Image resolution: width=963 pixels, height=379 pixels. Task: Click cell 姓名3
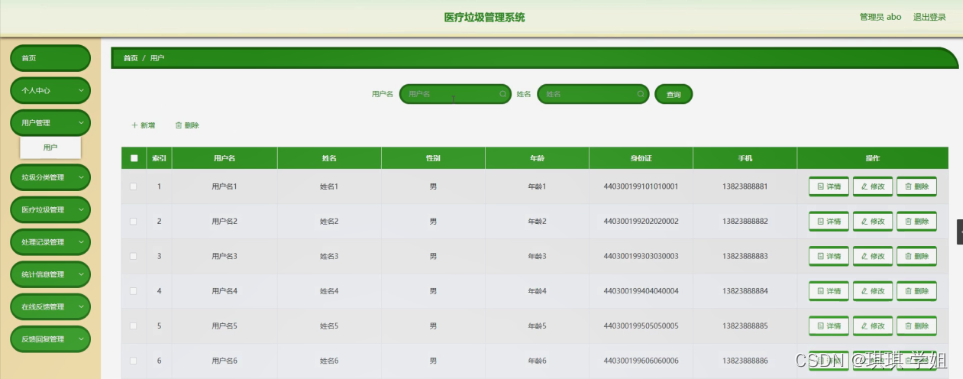329,256
